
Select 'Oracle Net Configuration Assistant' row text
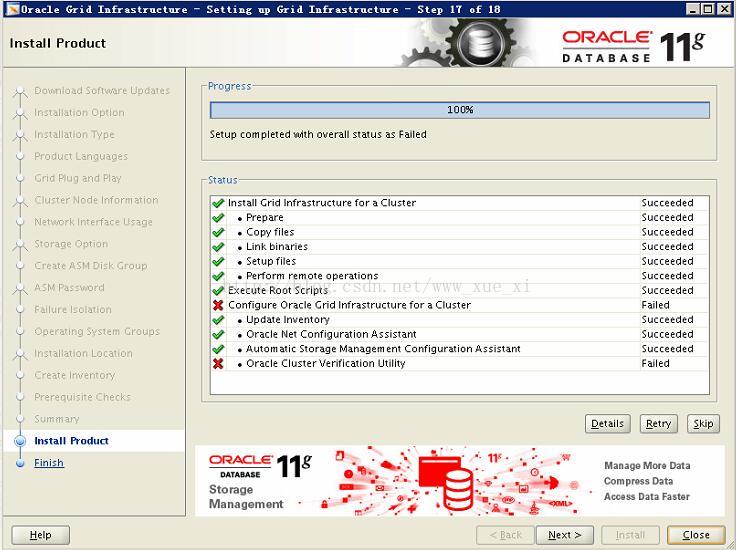click(x=331, y=334)
